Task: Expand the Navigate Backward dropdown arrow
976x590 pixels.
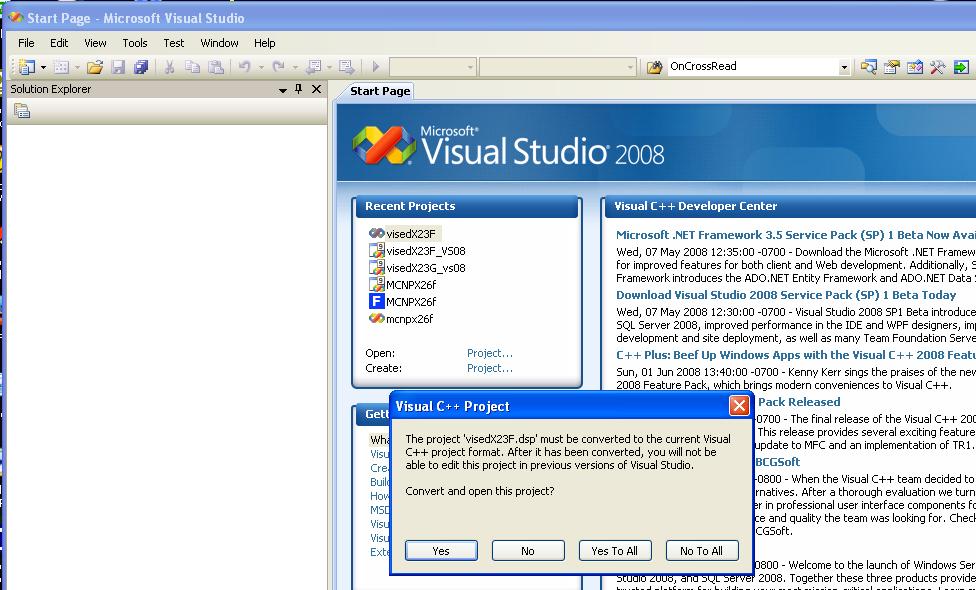Action: pyautogui.click(x=329, y=67)
